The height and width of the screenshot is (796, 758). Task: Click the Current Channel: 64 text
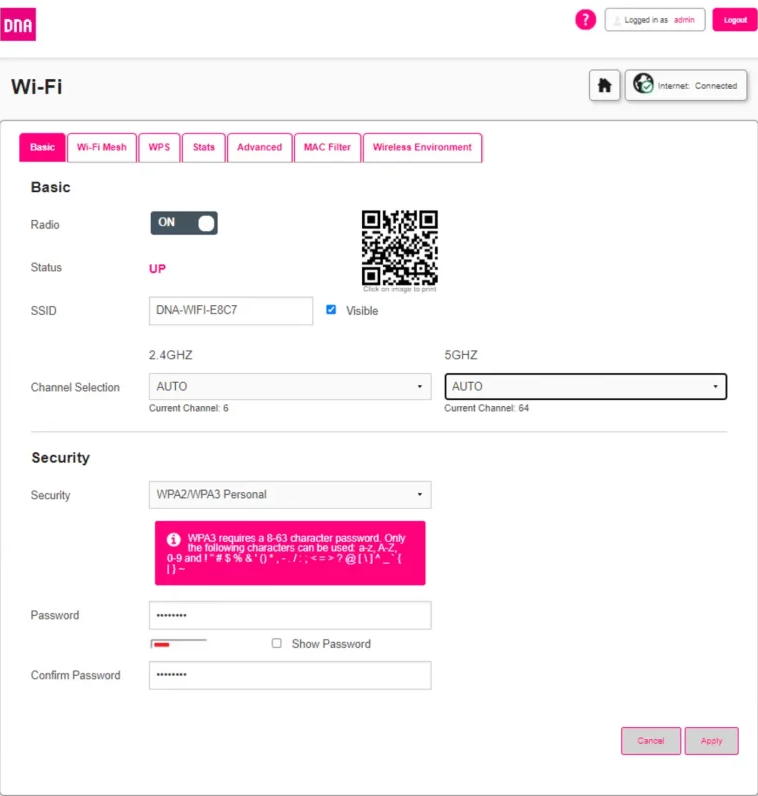coord(486,408)
